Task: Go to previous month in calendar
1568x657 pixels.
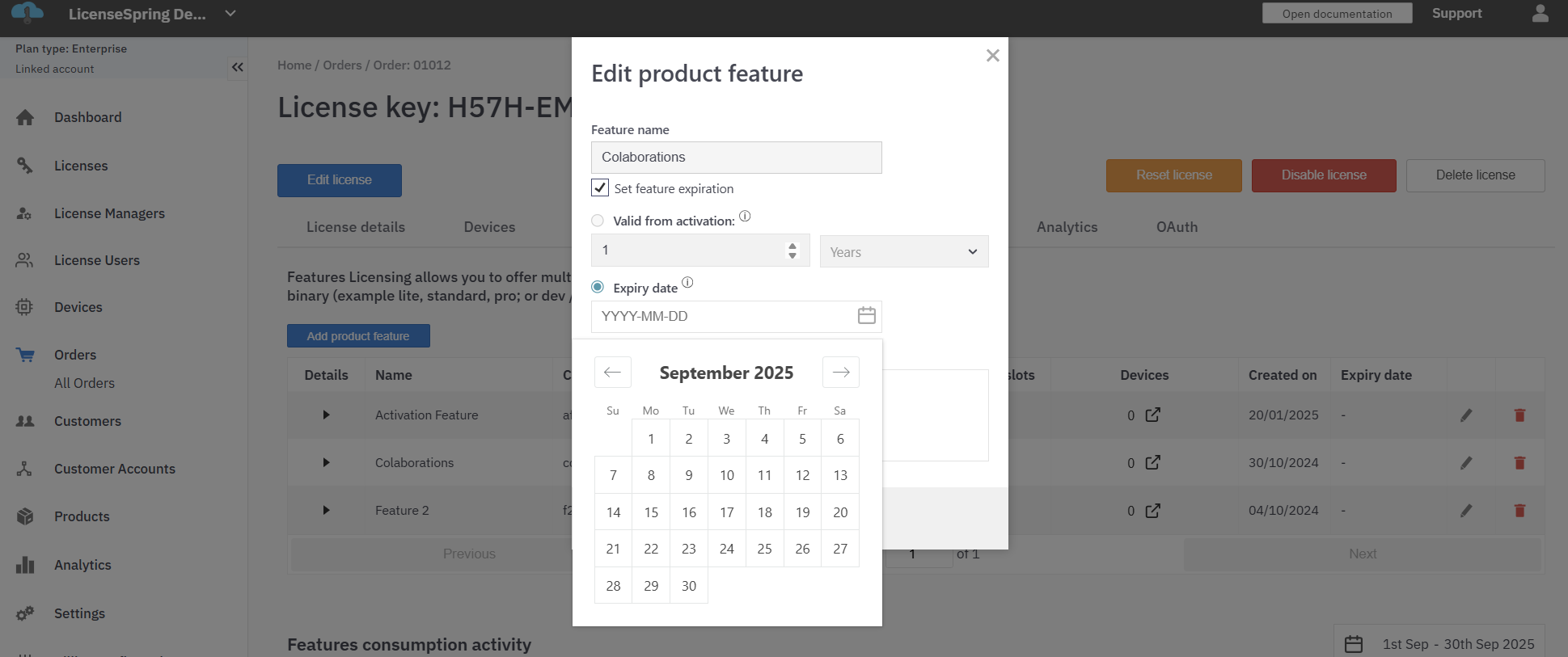Action: click(x=612, y=373)
